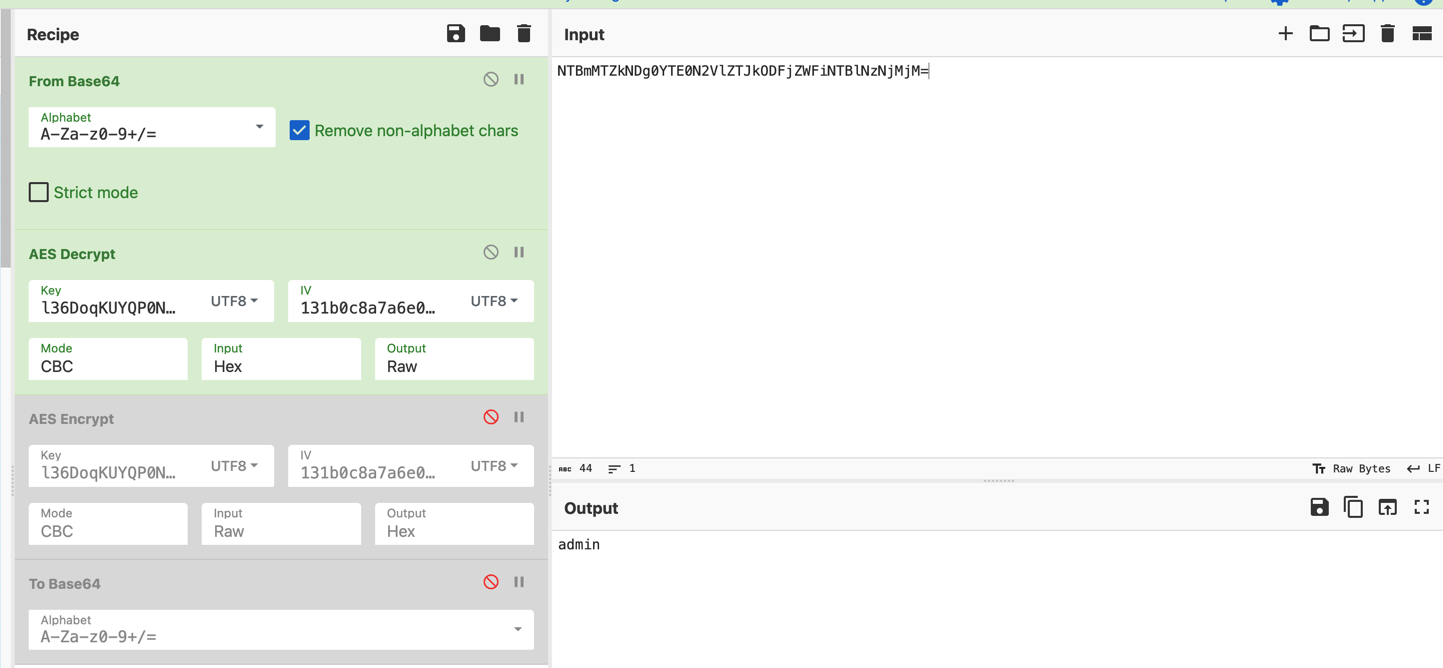Set breakpoint on AES Decrypt

(x=519, y=253)
